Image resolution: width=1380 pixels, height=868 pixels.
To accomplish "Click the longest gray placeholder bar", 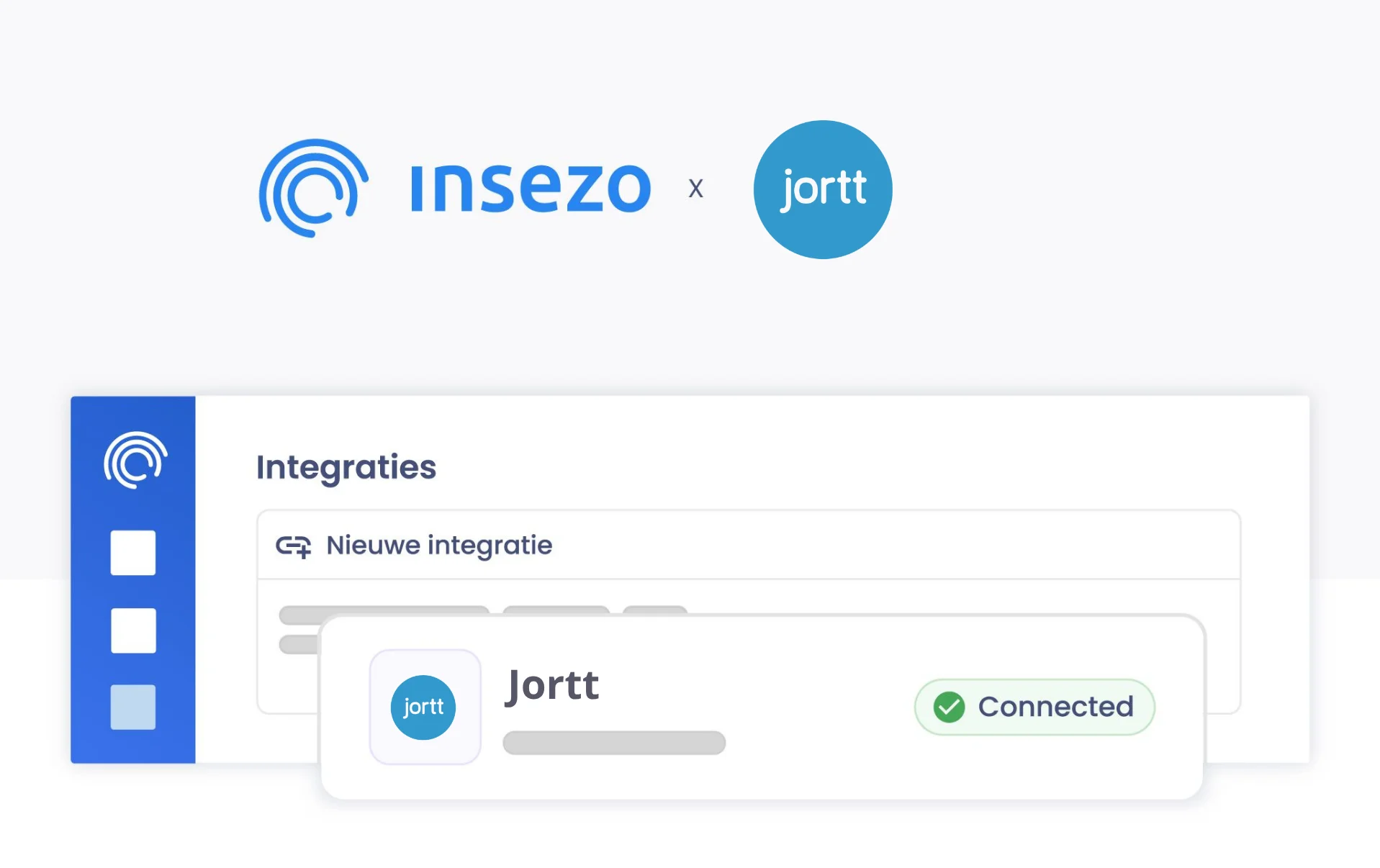I will click(384, 611).
